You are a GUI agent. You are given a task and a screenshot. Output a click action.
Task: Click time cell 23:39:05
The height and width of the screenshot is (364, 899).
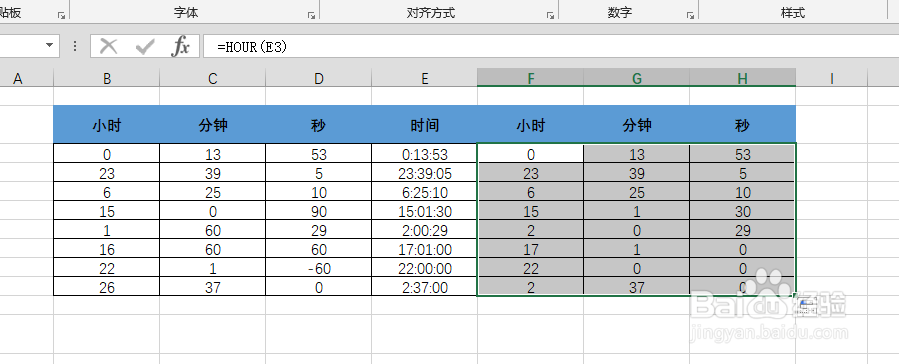425,173
